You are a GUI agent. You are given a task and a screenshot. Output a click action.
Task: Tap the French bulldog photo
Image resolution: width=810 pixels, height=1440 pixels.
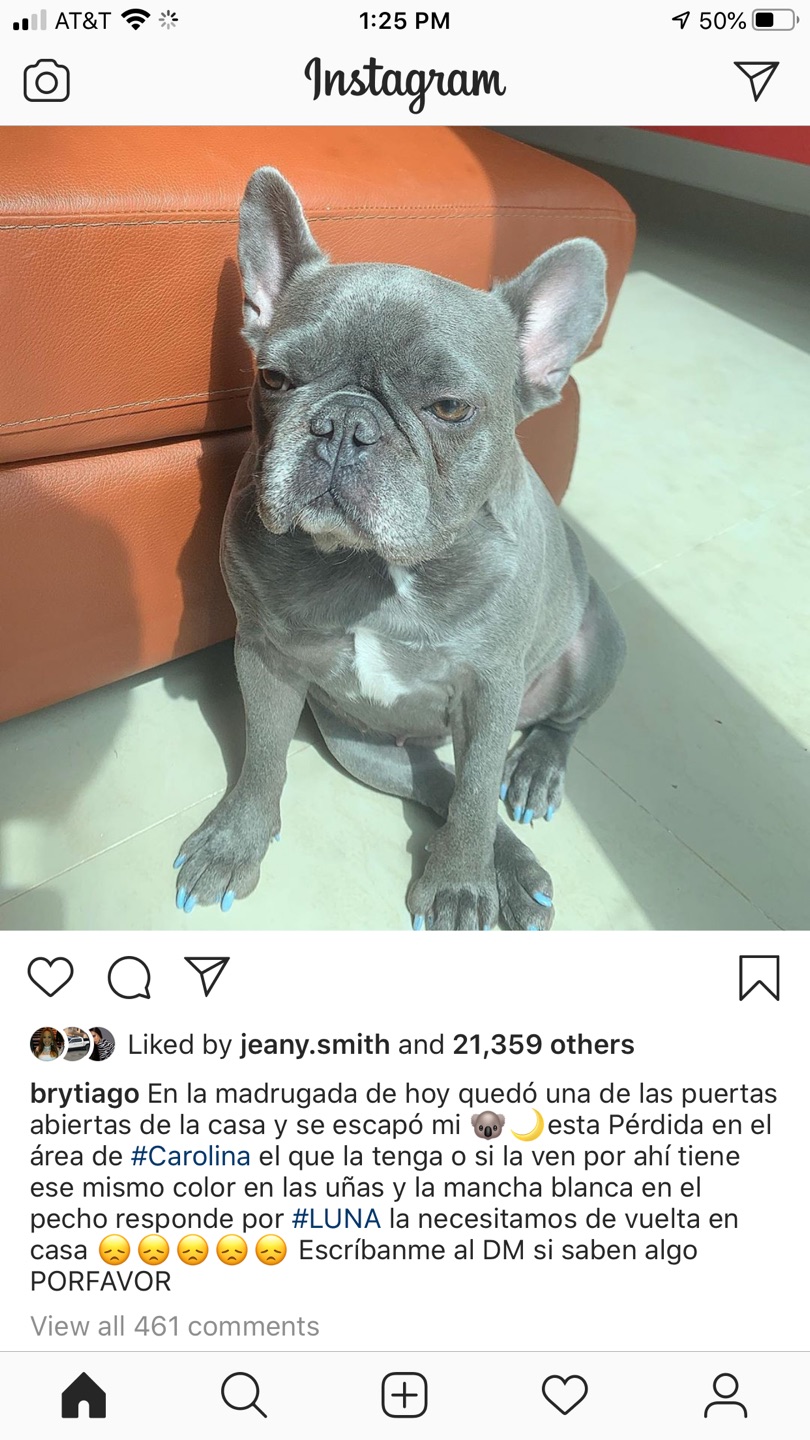405,528
